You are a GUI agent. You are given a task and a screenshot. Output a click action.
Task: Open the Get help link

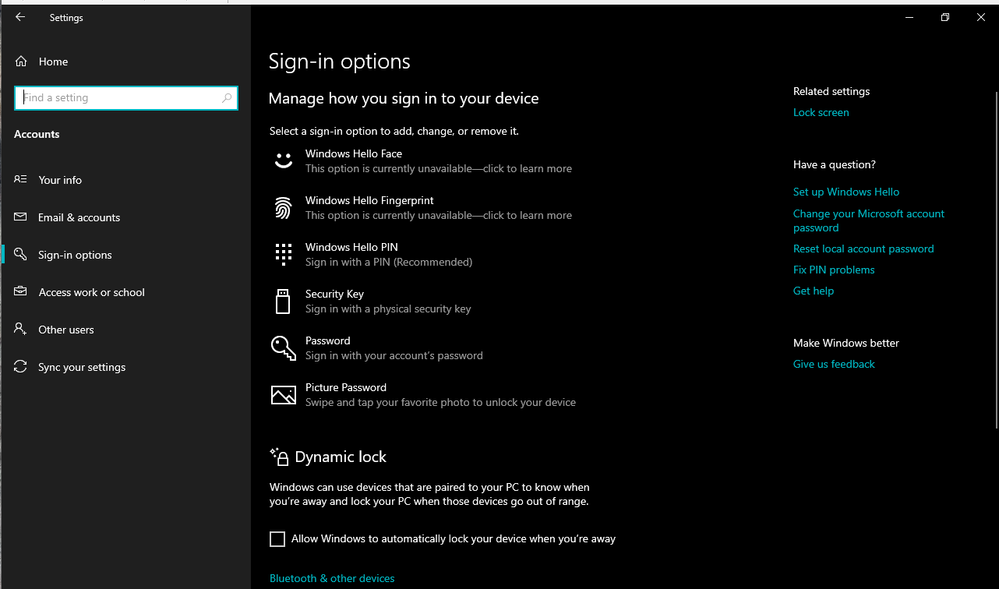[813, 291]
